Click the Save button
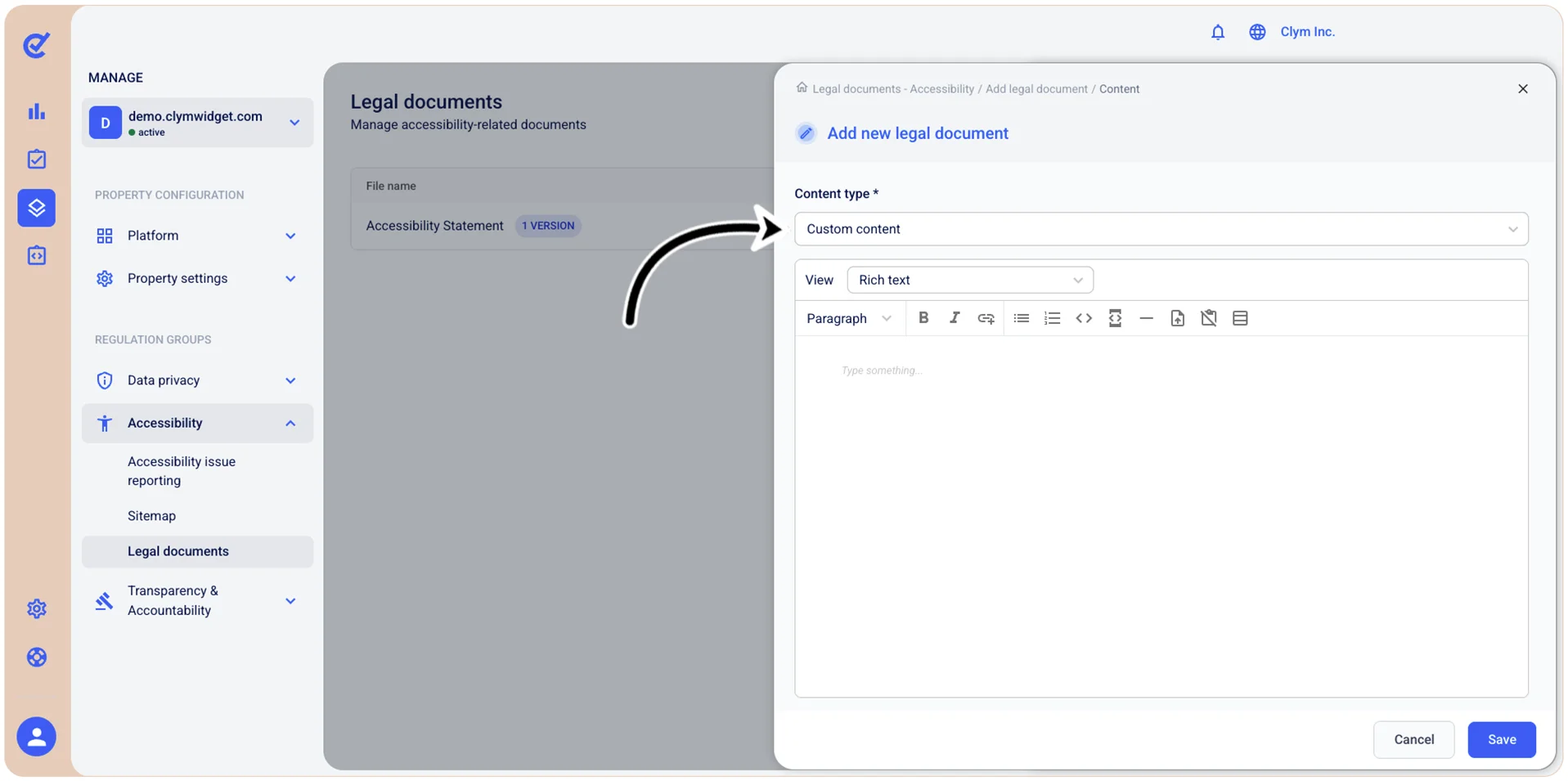The height and width of the screenshot is (781, 1568). click(x=1502, y=739)
